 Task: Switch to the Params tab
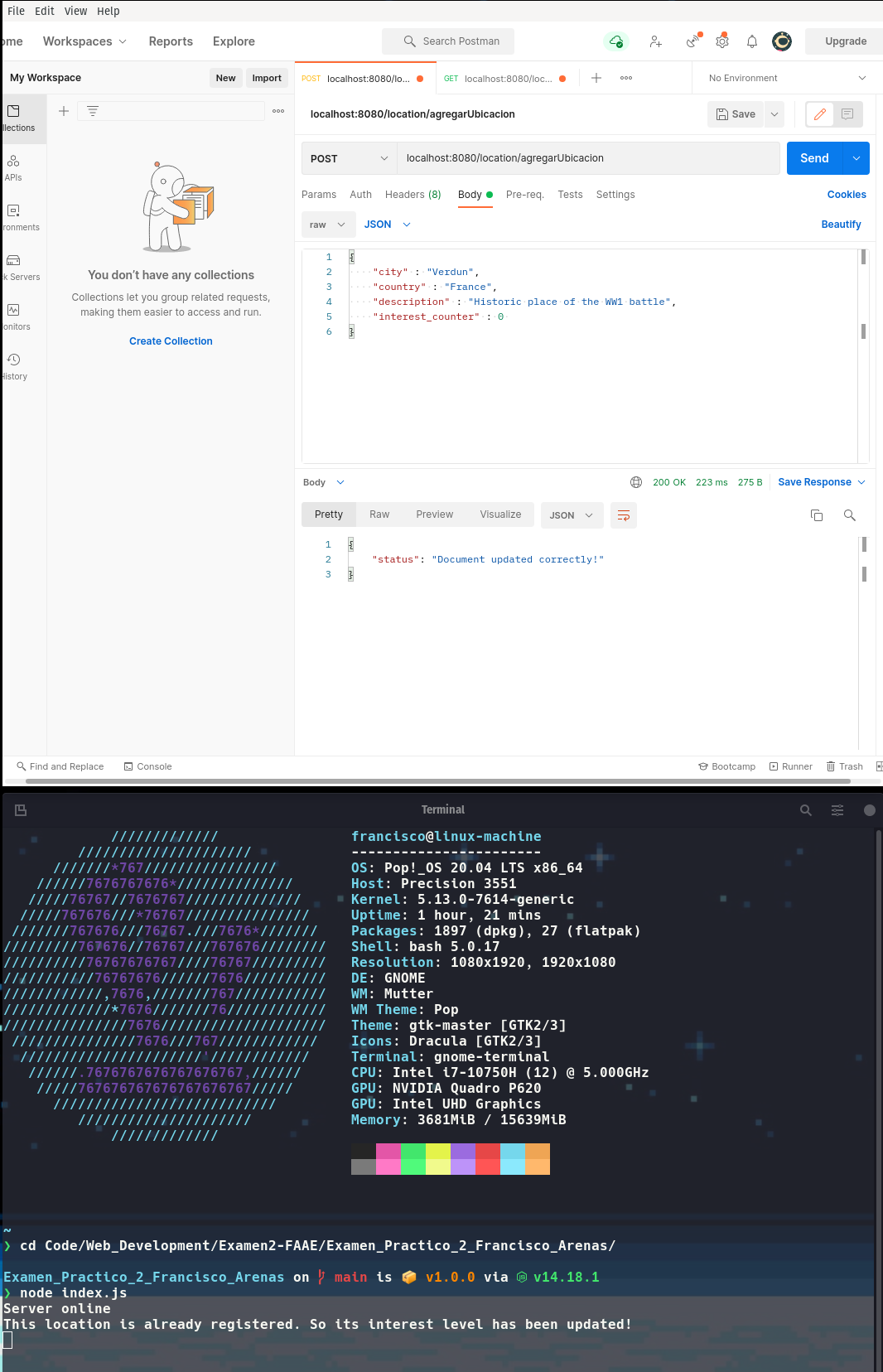[x=319, y=195]
